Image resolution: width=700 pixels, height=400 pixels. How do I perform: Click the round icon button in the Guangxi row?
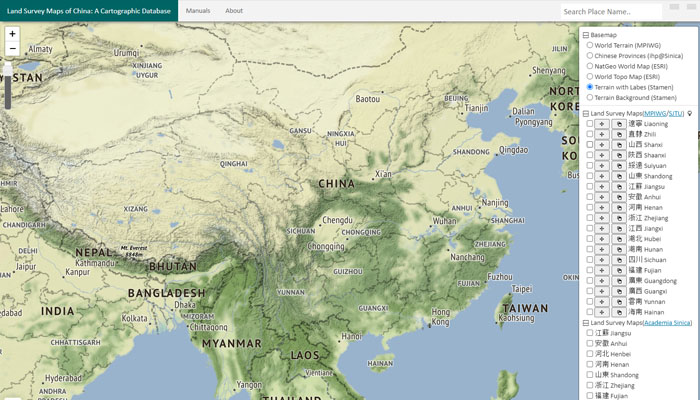pos(619,291)
